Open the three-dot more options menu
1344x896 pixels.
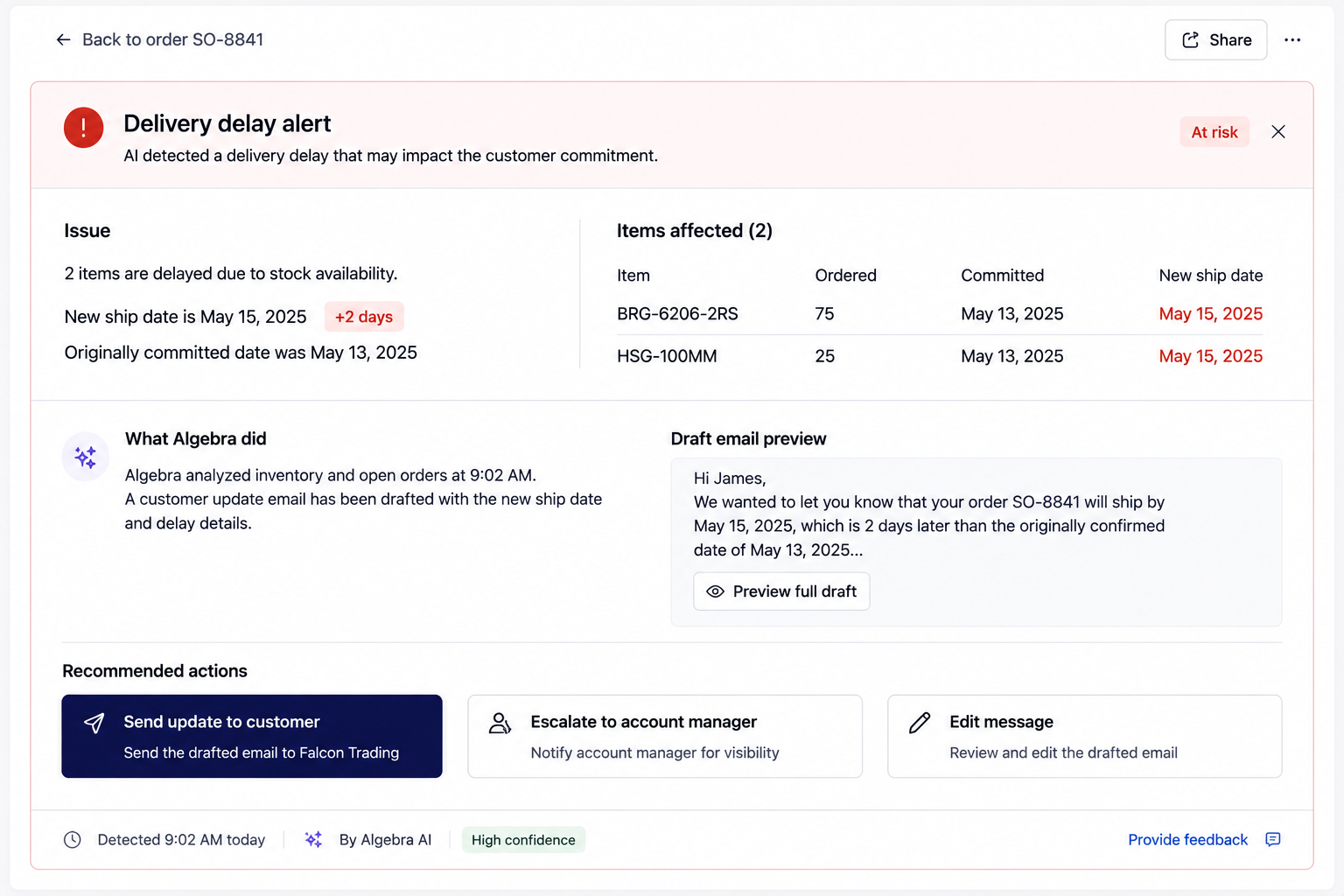pos(1292,40)
